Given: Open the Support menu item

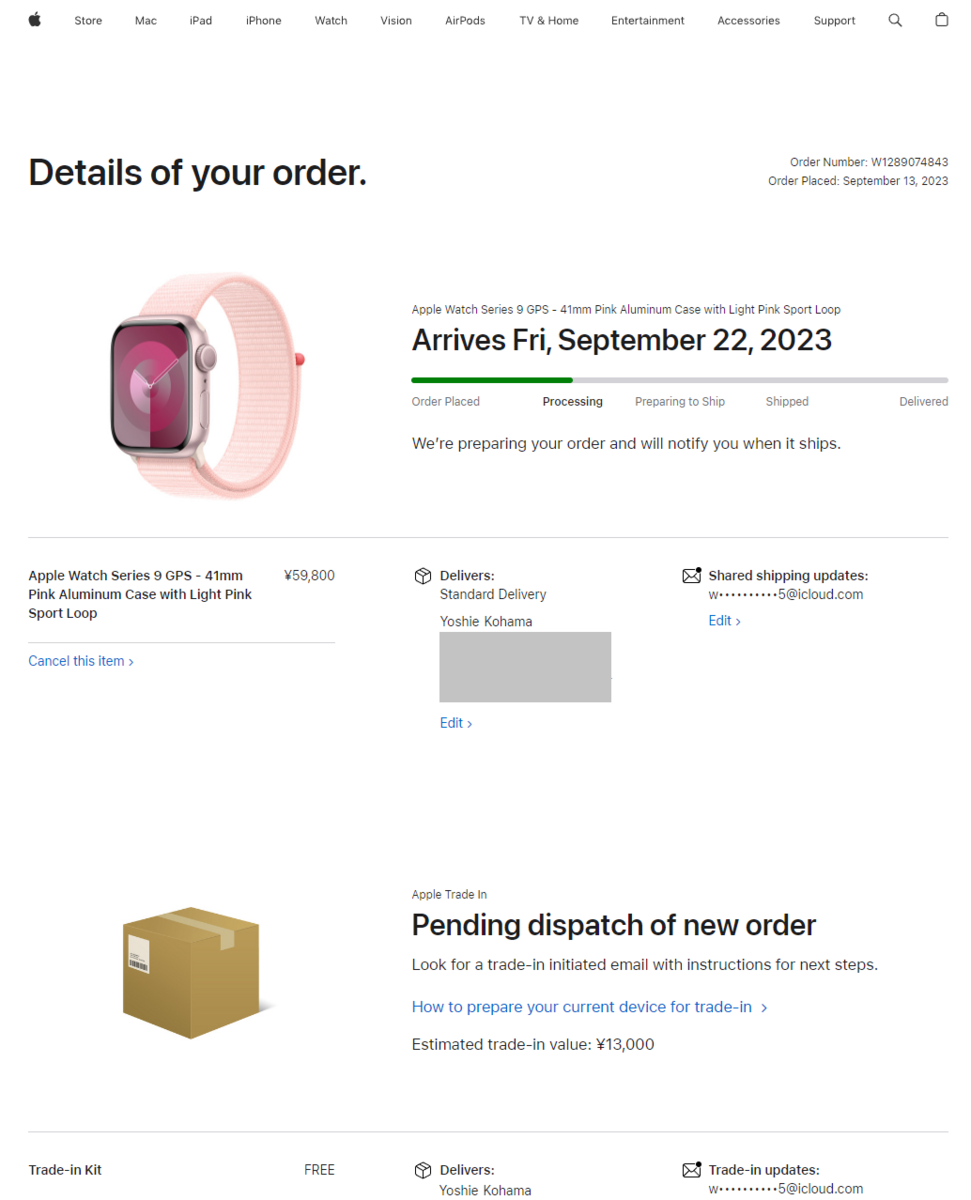Looking at the screenshot, I should [x=834, y=20].
